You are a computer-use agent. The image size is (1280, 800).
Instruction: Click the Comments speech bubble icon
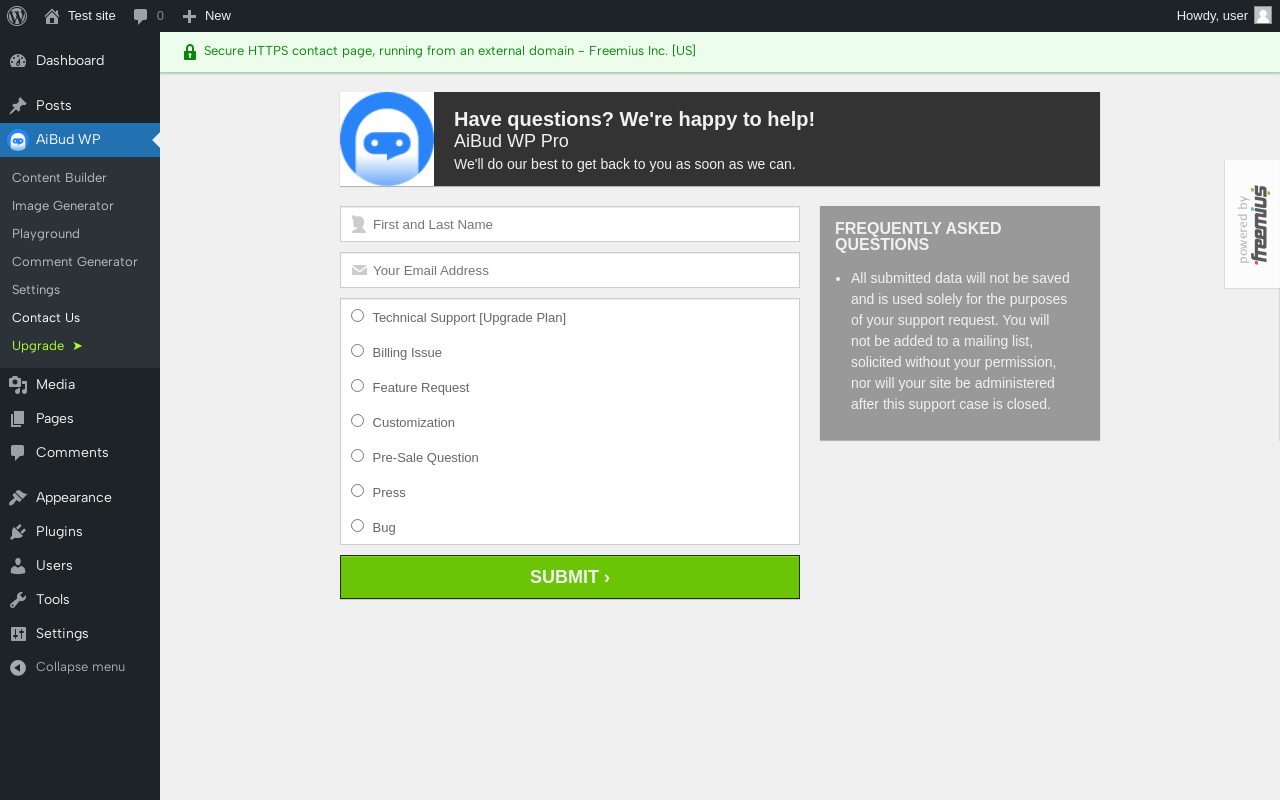pos(18,453)
